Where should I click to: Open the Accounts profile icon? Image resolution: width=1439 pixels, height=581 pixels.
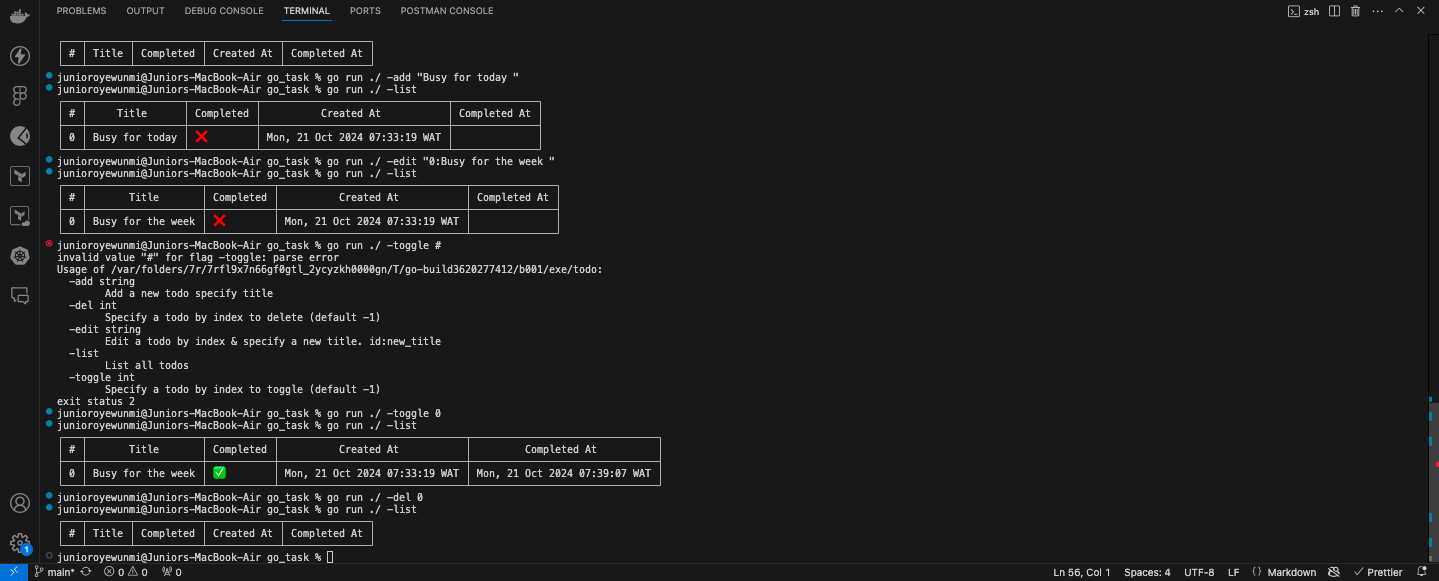[19, 503]
